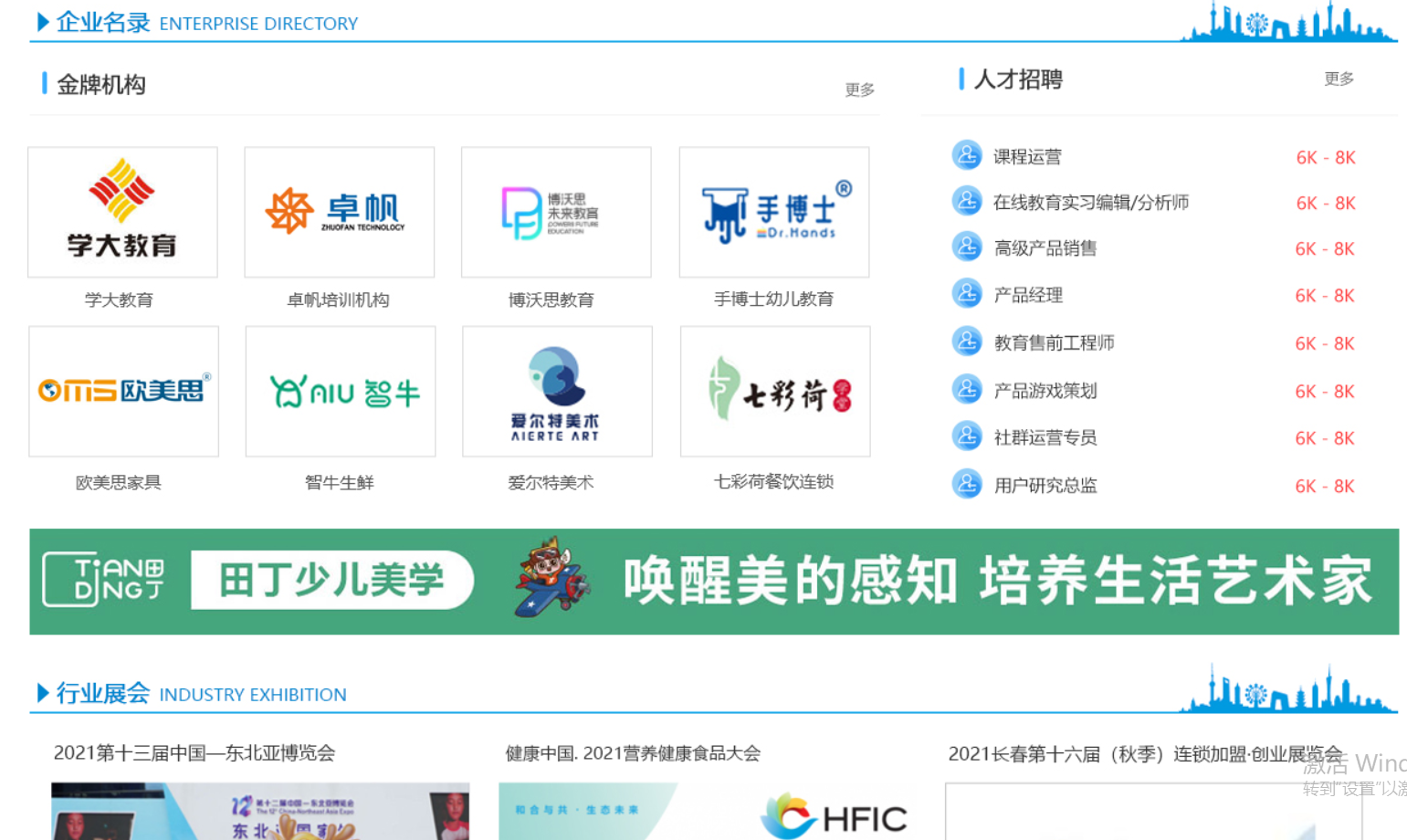Click the 教育售前工程师 job listing
The height and width of the screenshot is (840, 1407).
[1054, 343]
